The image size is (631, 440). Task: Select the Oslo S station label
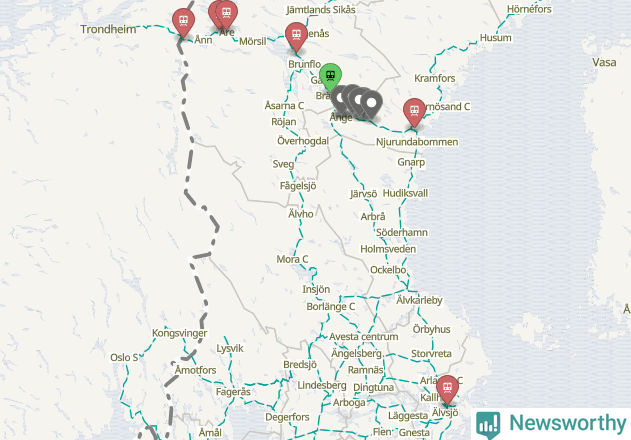pyautogui.click(x=124, y=357)
